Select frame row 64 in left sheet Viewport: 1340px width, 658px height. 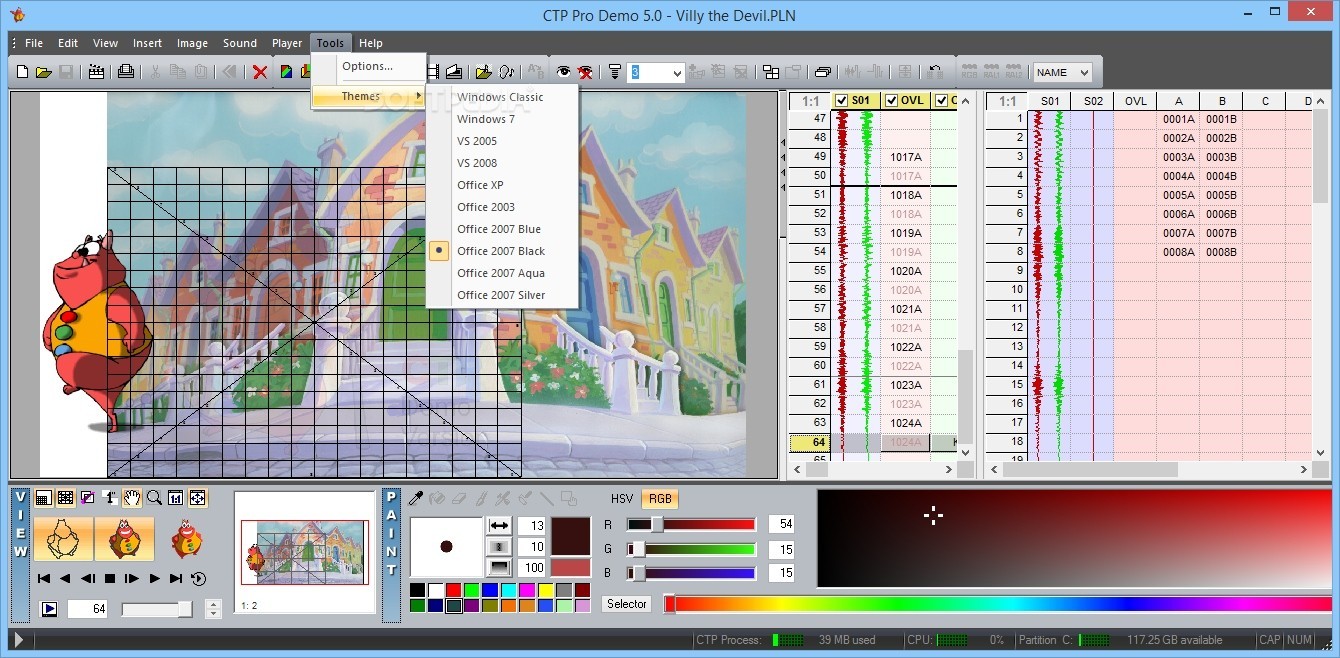click(811, 442)
